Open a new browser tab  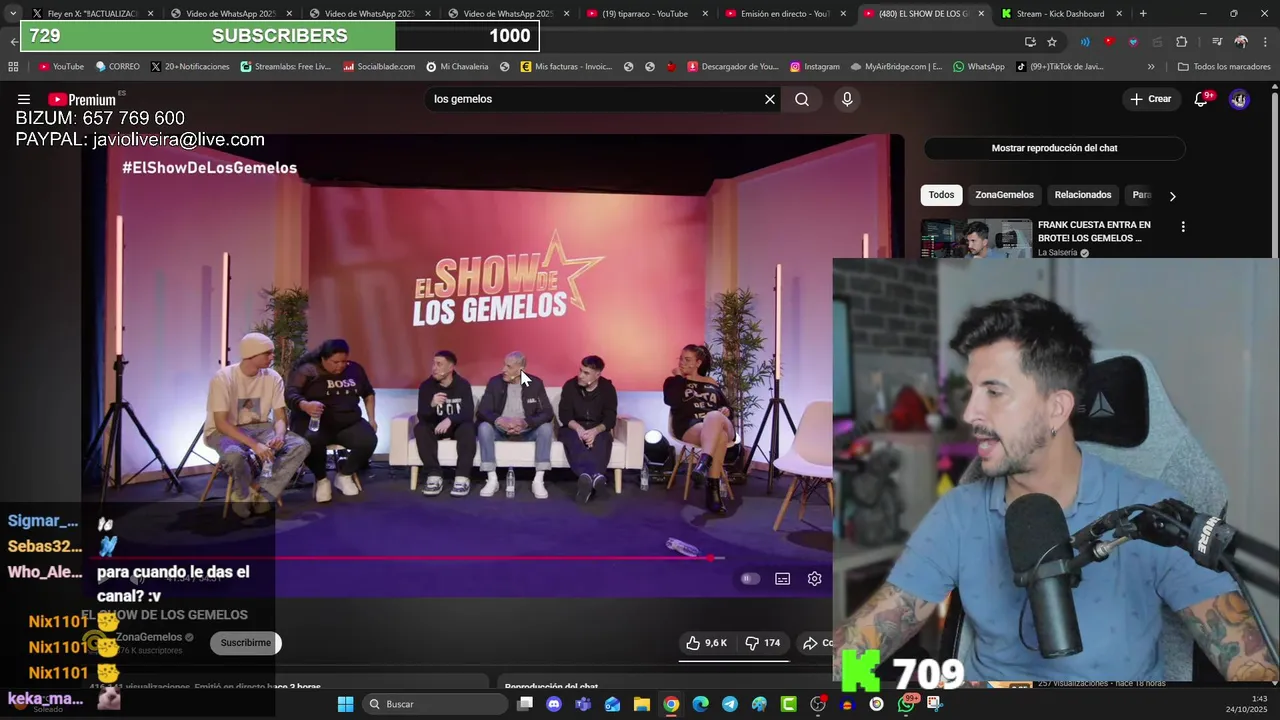(1143, 14)
